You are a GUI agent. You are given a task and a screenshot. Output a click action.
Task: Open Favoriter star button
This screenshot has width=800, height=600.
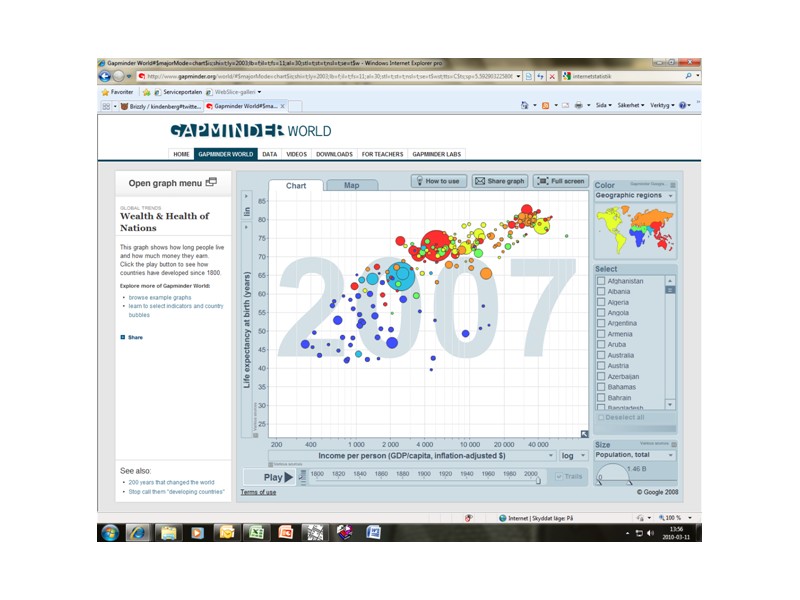pos(117,92)
